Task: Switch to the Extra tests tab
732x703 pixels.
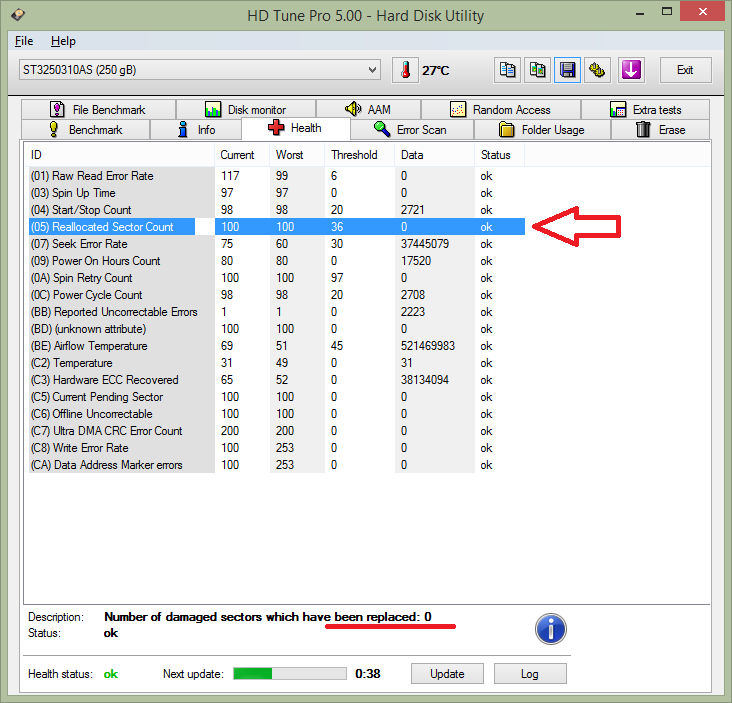Action: (x=645, y=110)
